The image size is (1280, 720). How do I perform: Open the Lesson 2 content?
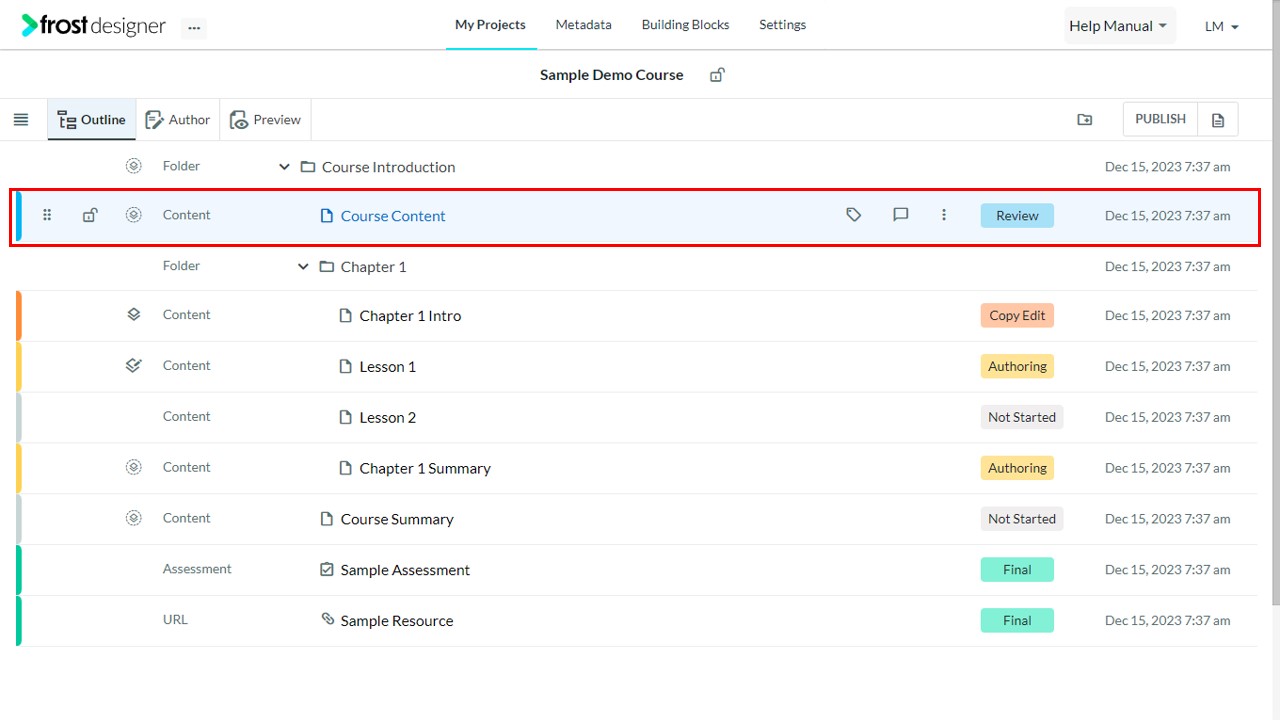(x=387, y=418)
